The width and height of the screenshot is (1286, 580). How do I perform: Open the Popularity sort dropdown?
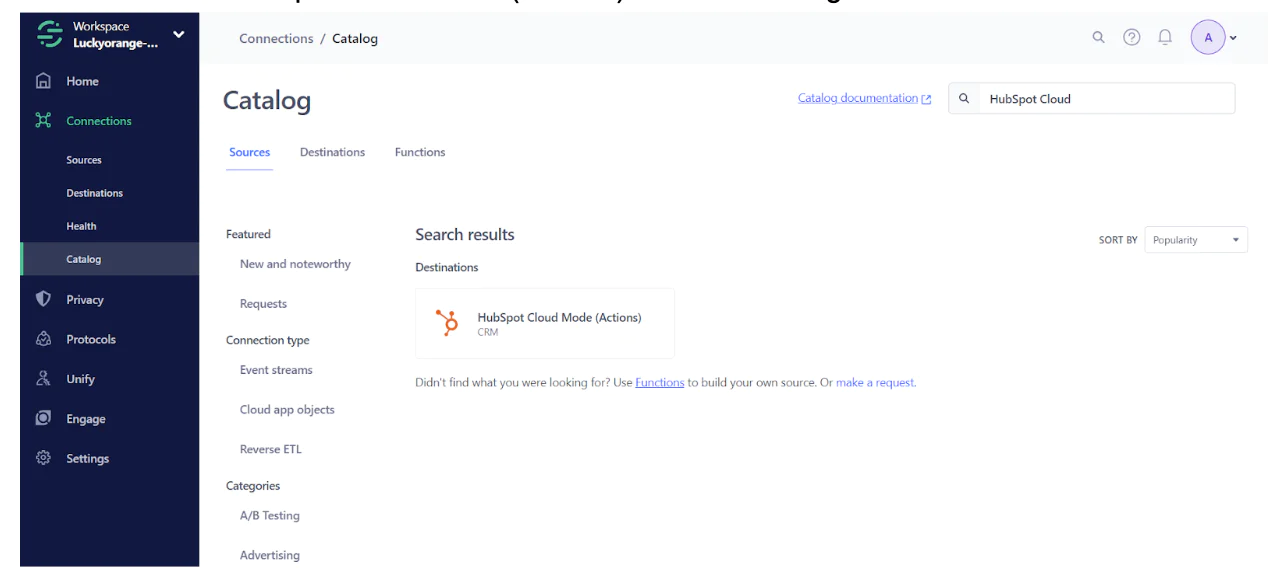pos(1196,239)
